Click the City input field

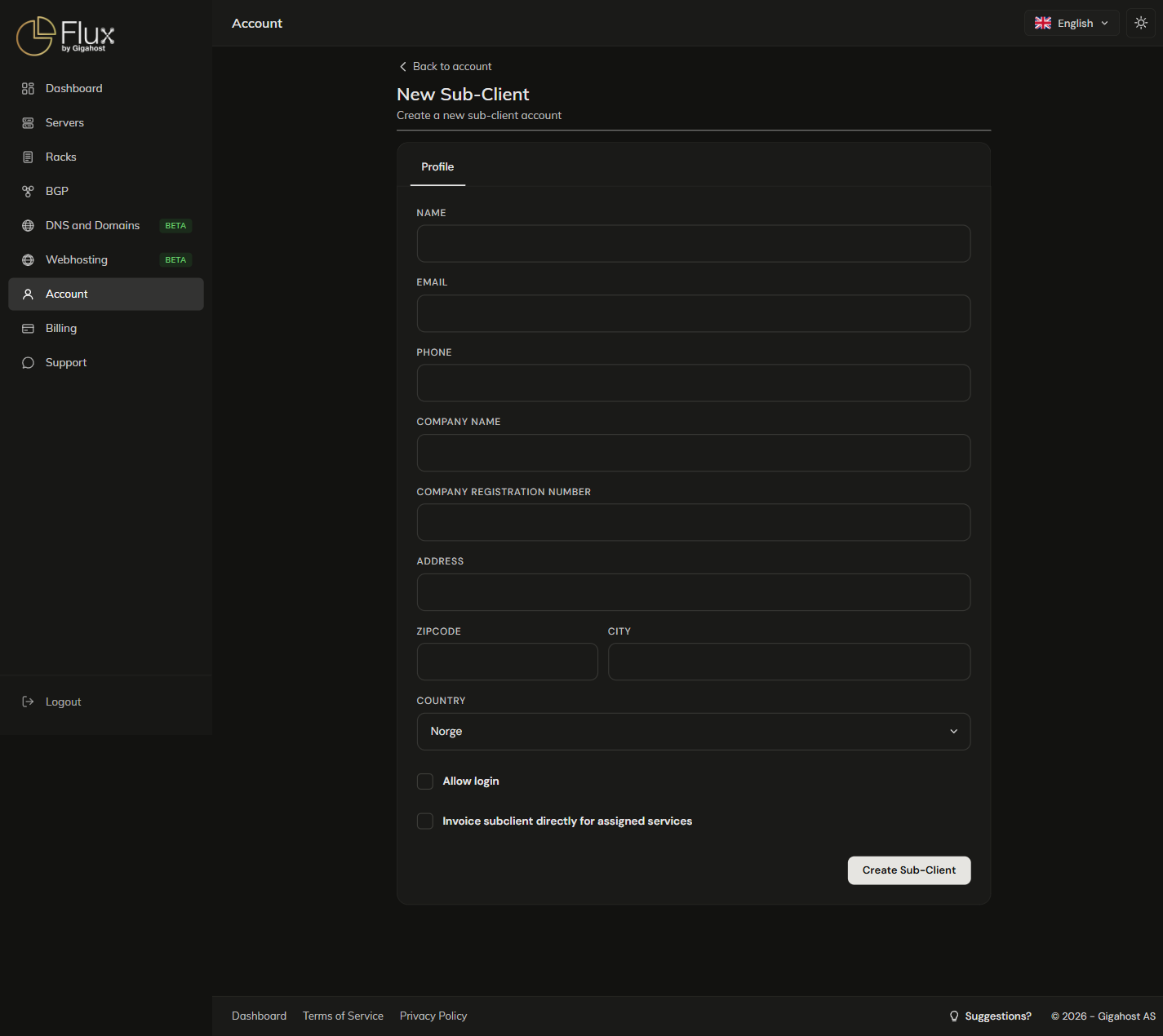tap(789, 662)
